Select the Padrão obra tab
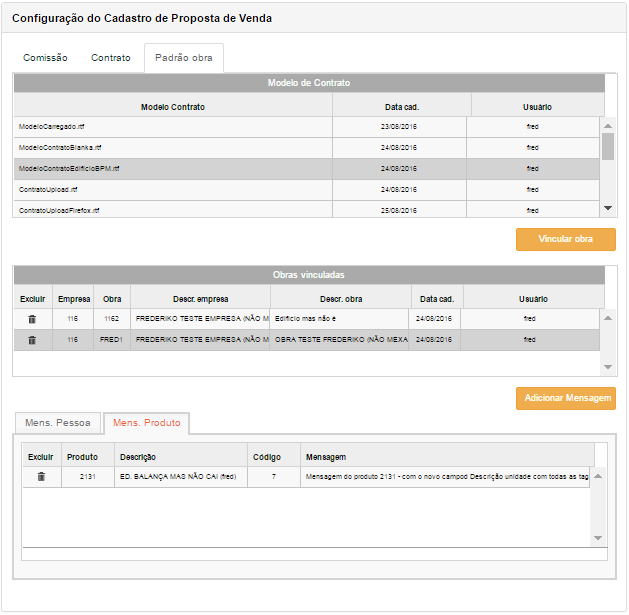The width and height of the screenshot is (629, 615). pos(183,58)
